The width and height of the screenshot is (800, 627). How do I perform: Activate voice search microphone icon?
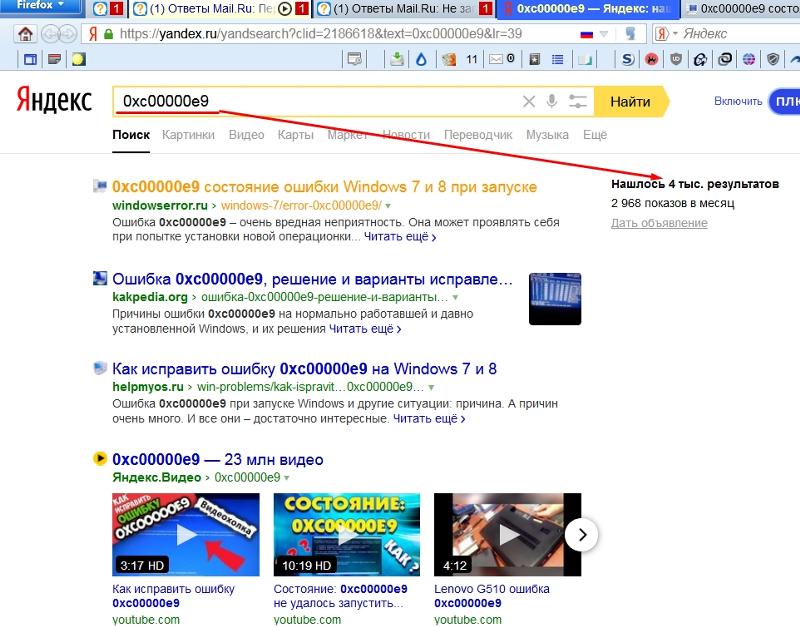pyautogui.click(x=552, y=102)
